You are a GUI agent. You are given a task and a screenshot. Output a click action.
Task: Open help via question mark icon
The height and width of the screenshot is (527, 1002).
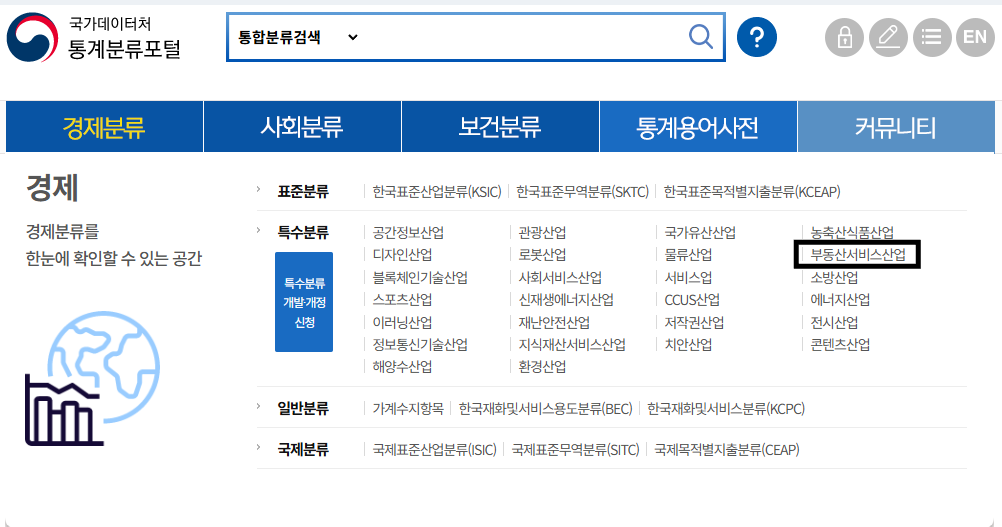(x=757, y=38)
